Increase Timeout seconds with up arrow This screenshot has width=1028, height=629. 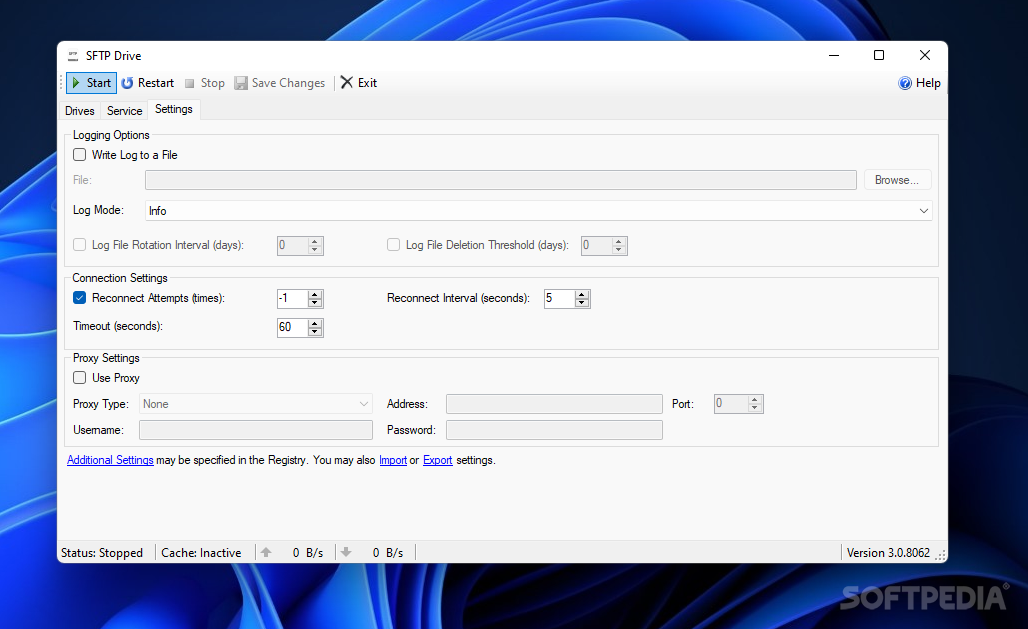(x=315, y=323)
